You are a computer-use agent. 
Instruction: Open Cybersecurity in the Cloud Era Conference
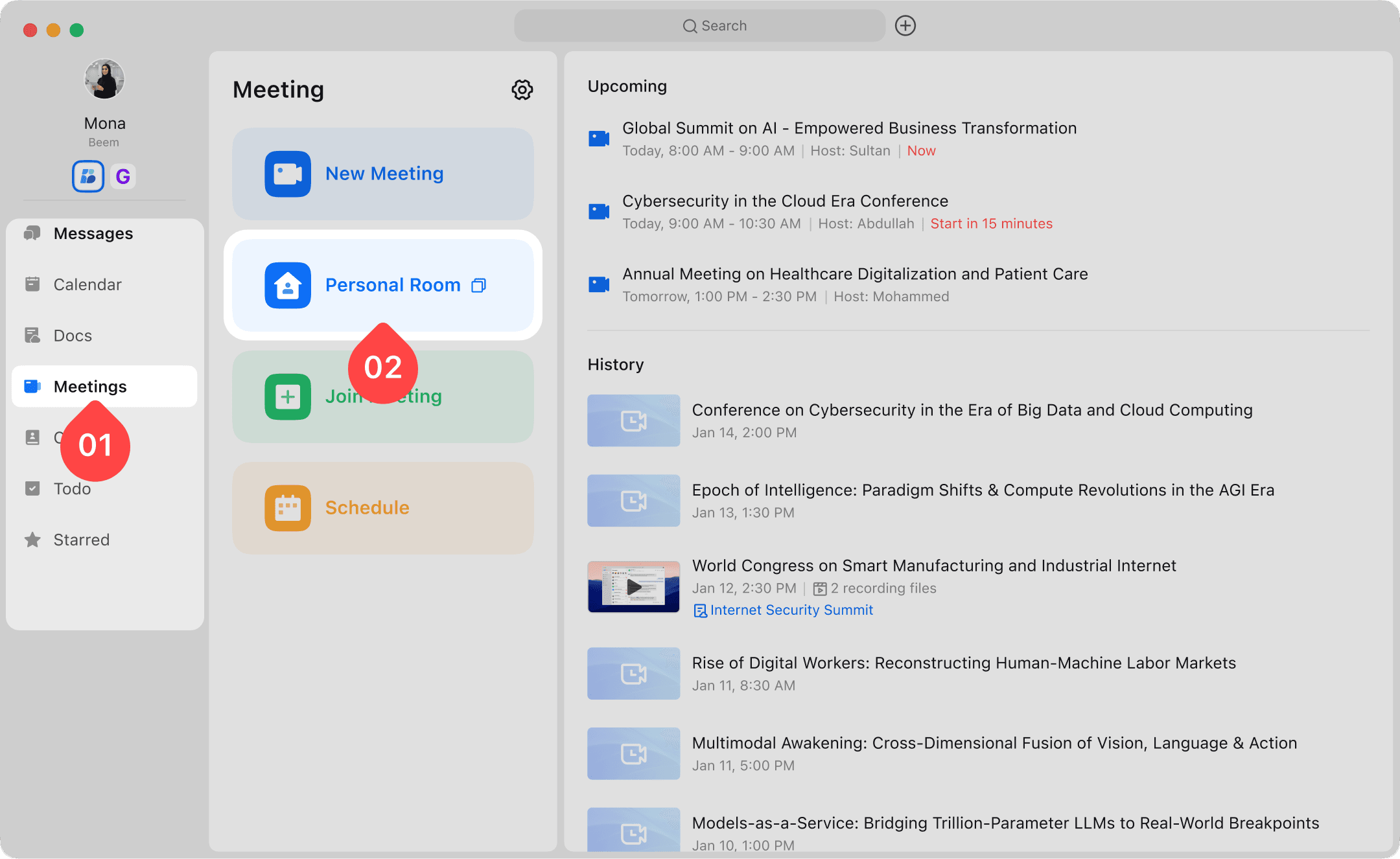[x=785, y=201]
